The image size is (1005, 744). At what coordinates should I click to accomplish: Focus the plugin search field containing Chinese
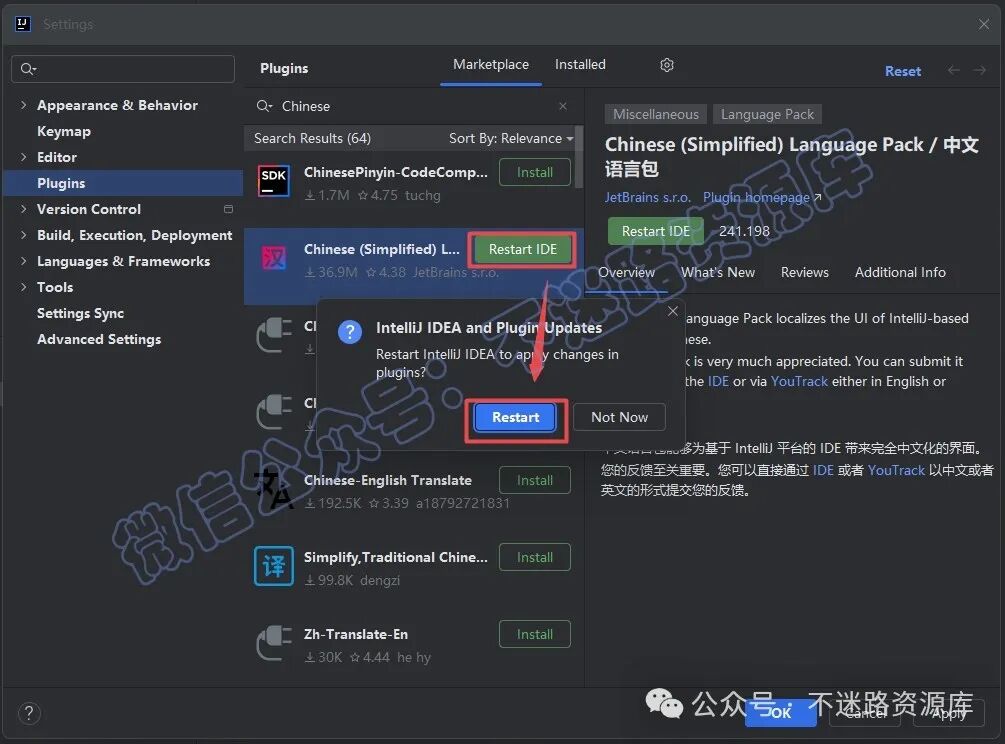click(x=413, y=106)
